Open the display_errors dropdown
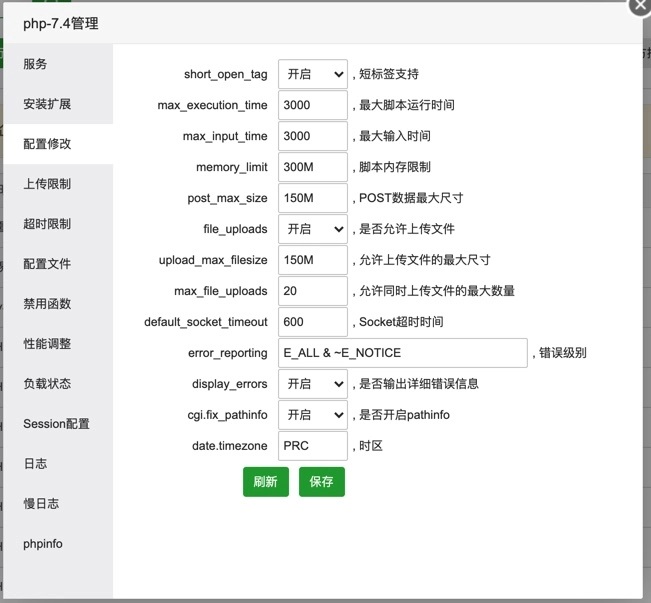Viewport: 651px width, 603px height. (312, 384)
